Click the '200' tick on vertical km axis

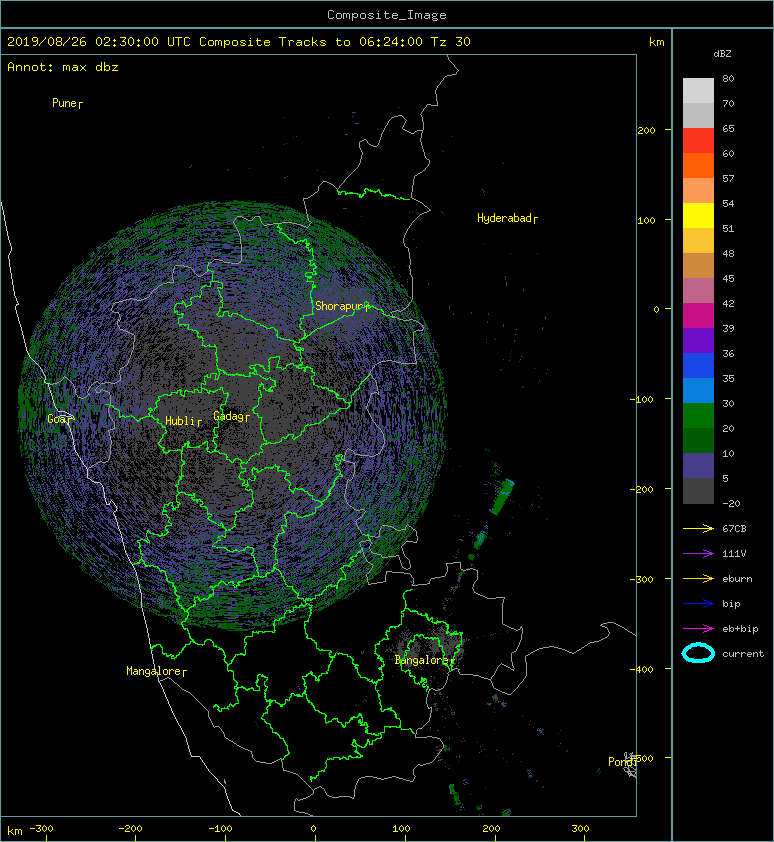point(647,130)
